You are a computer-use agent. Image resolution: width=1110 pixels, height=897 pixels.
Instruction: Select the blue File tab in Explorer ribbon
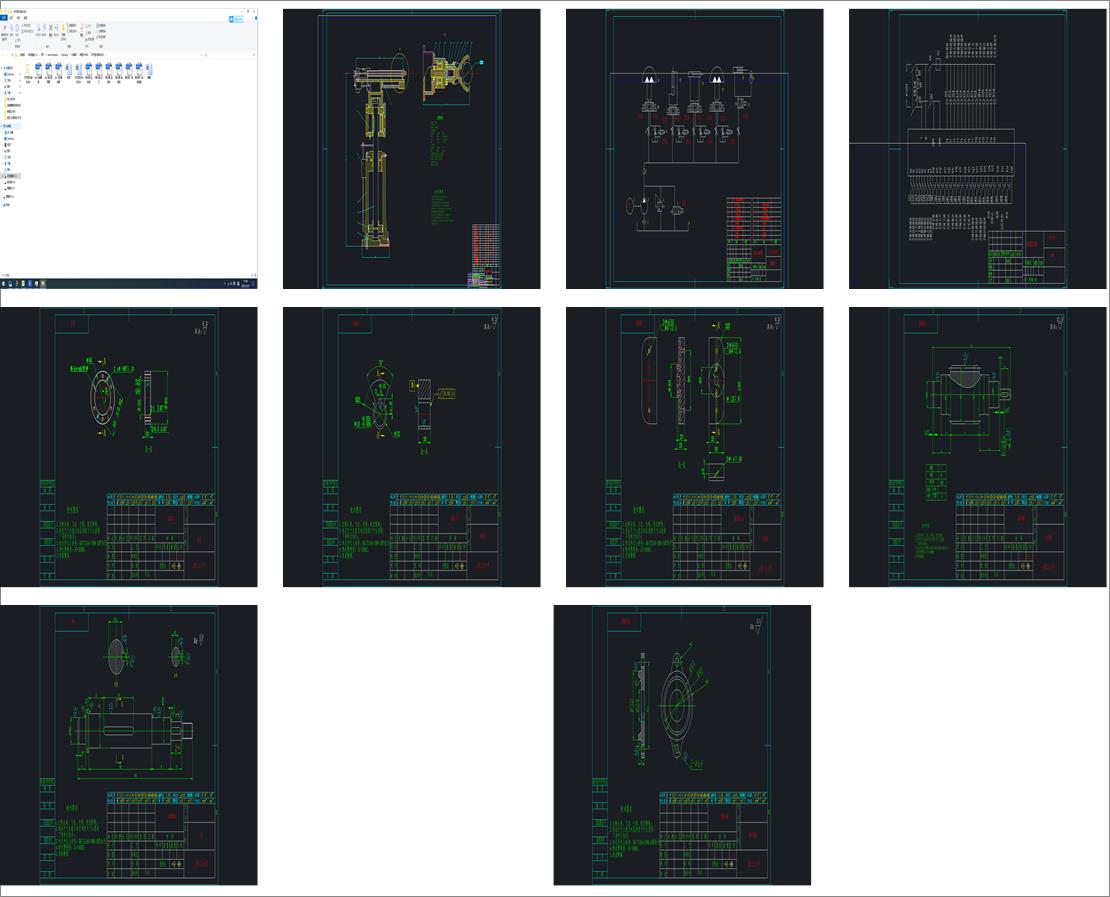coord(4,18)
